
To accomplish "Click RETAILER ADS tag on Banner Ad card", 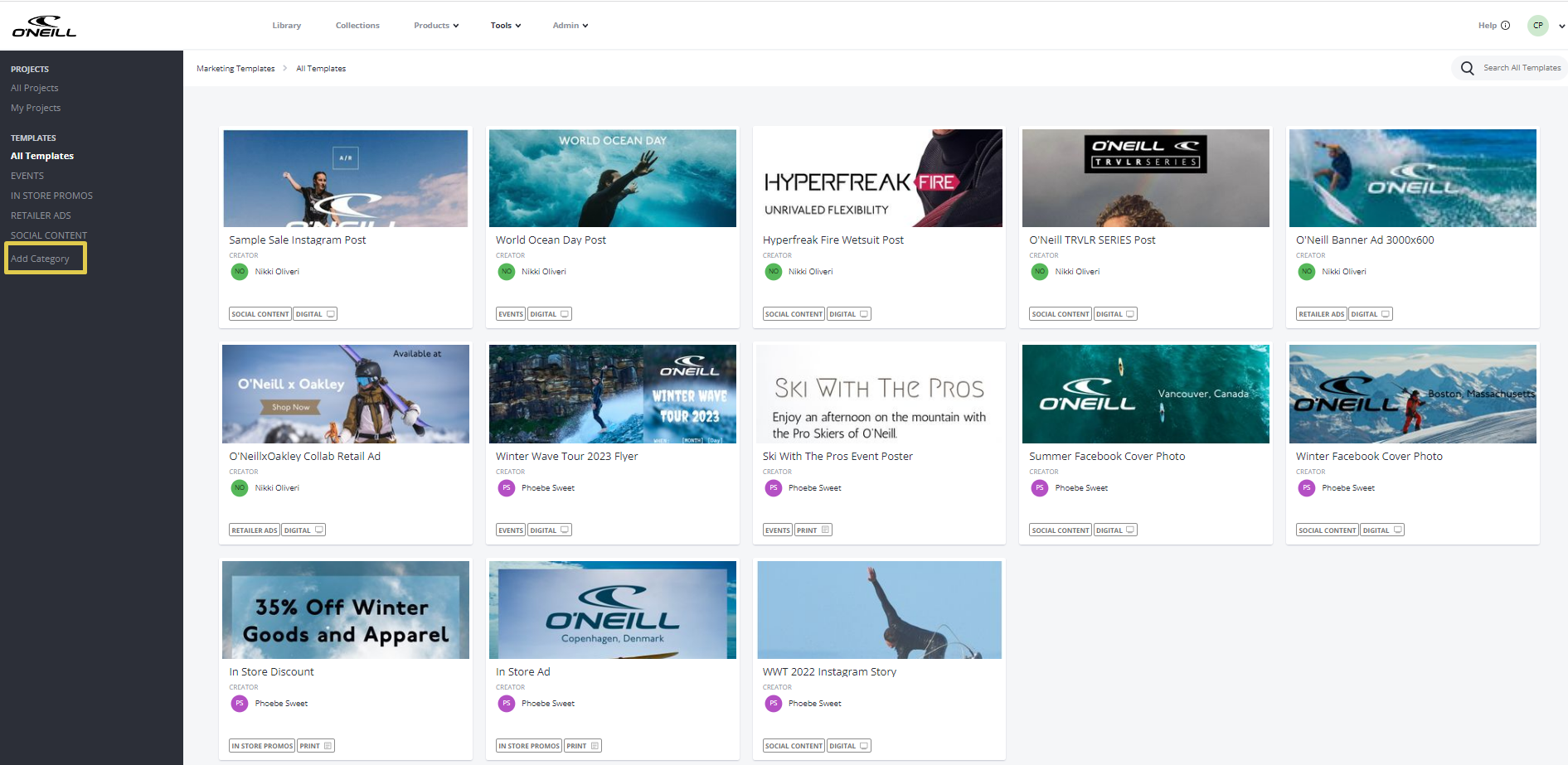I will click(1322, 314).
